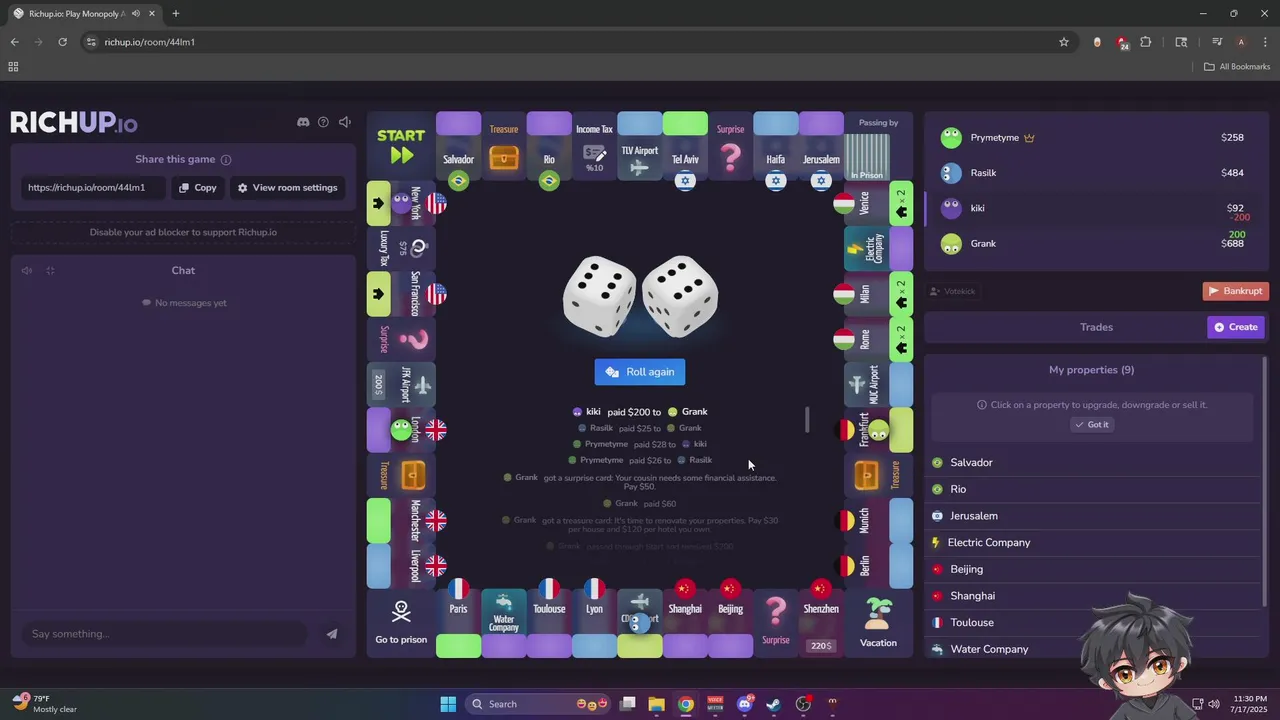Click the Bankrupt button
This screenshot has height=720, width=1280.
pyautogui.click(x=1235, y=291)
